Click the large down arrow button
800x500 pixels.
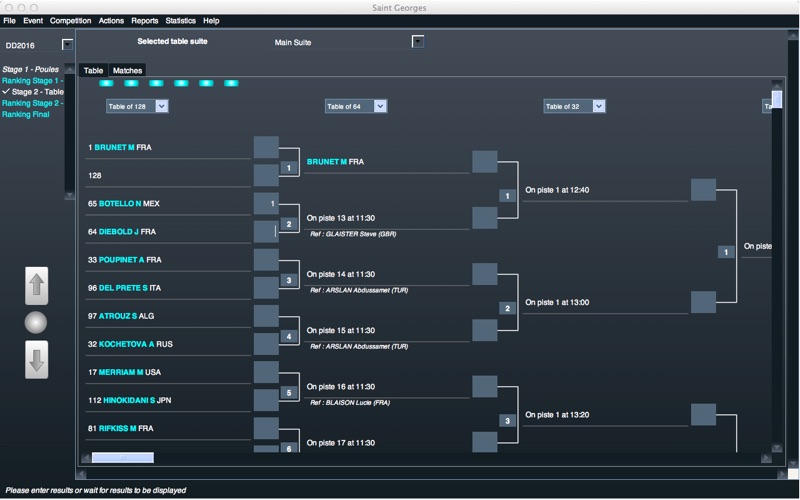(37, 360)
